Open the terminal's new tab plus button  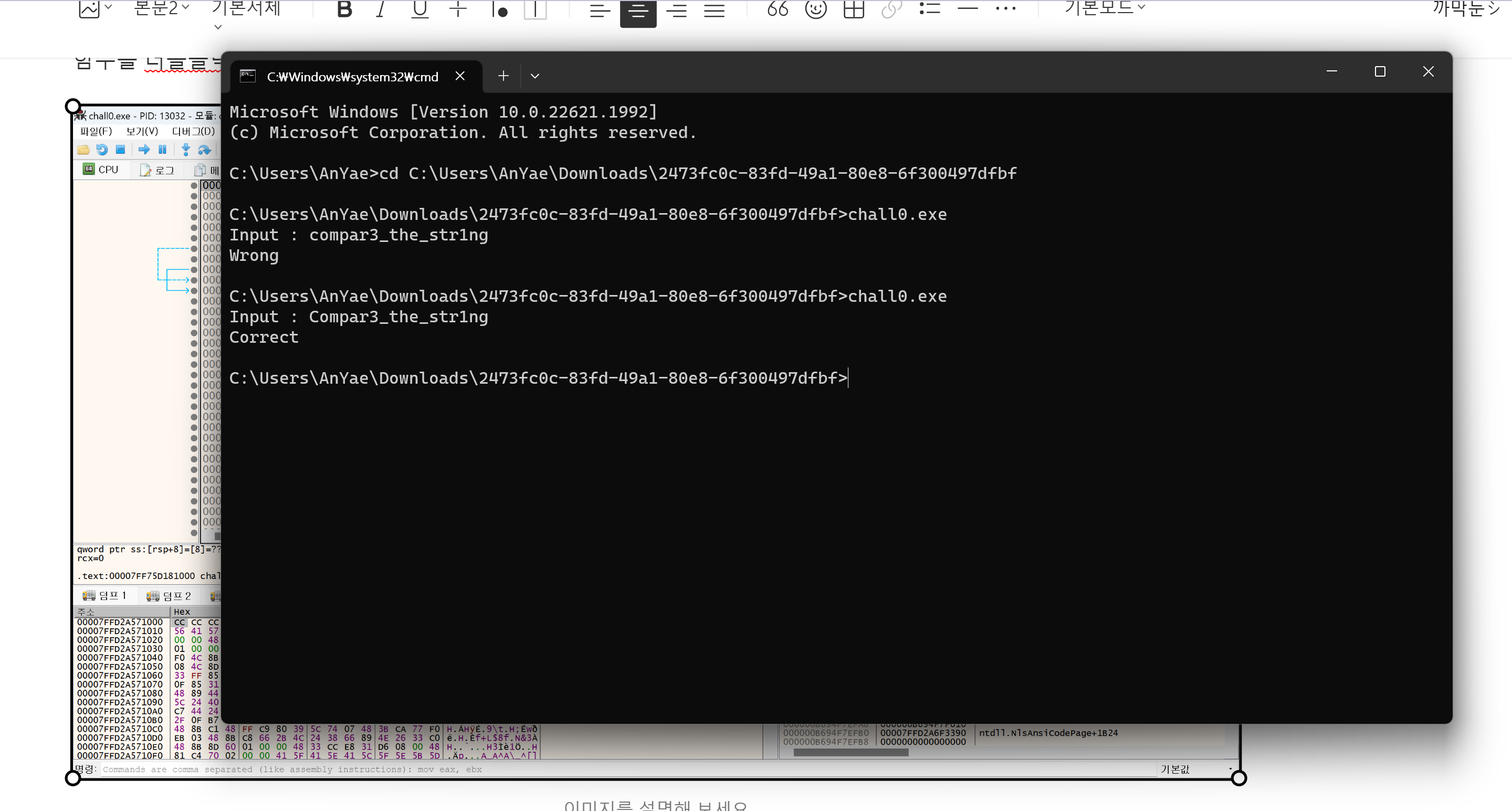click(503, 76)
